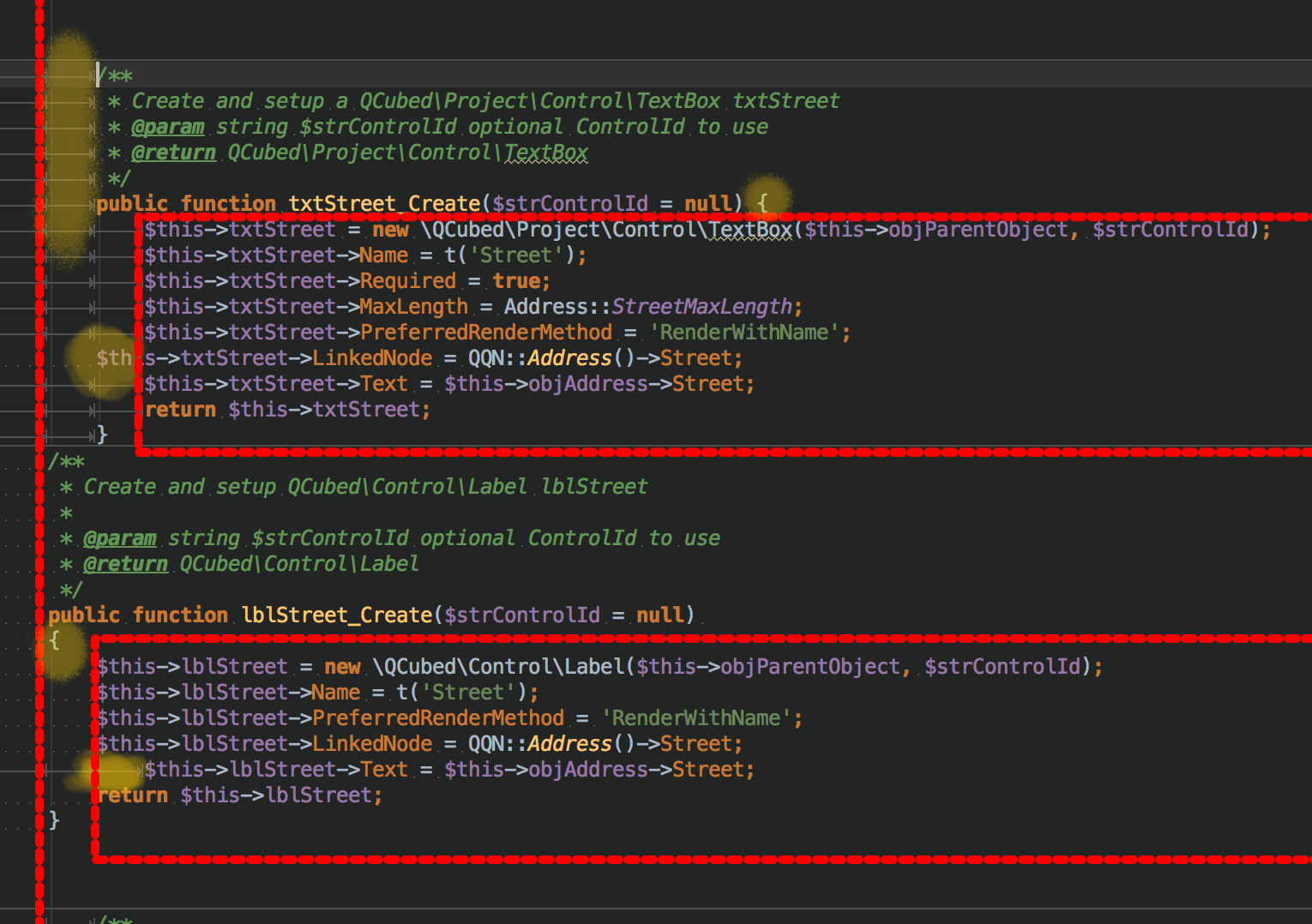Viewport: 1312px width, 924px height.
Task: Click "null" default in txtStreet_Create signature
Action: tap(708, 204)
